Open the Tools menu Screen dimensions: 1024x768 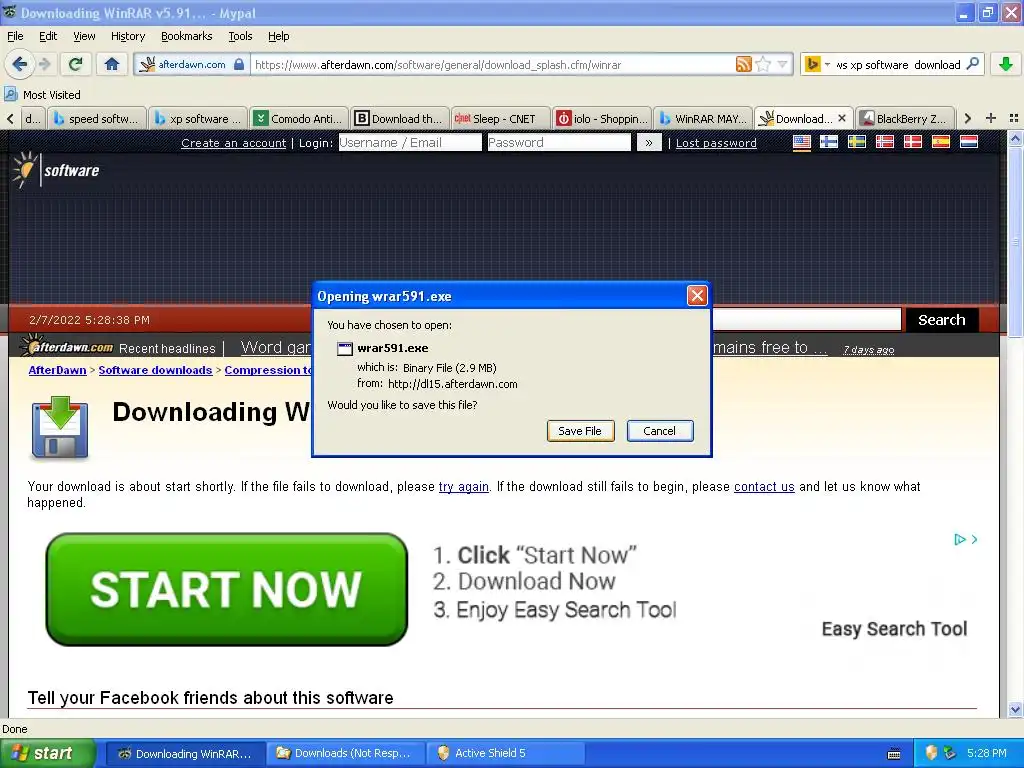coord(240,36)
